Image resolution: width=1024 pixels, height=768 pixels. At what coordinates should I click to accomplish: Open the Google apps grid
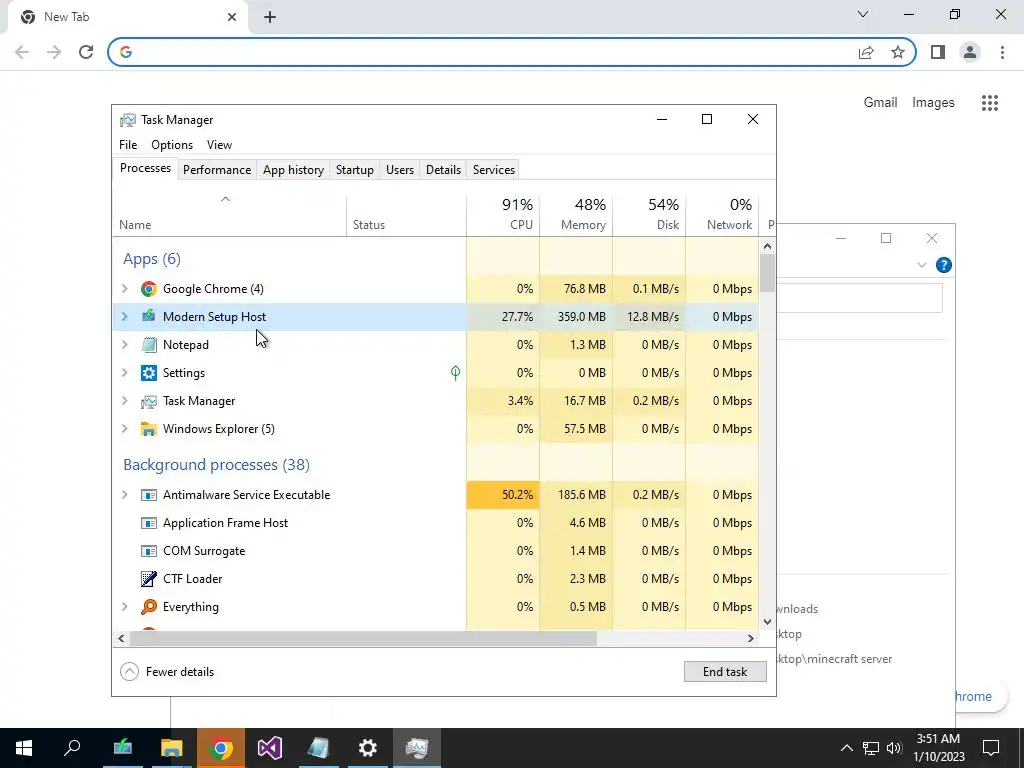(x=990, y=103)
